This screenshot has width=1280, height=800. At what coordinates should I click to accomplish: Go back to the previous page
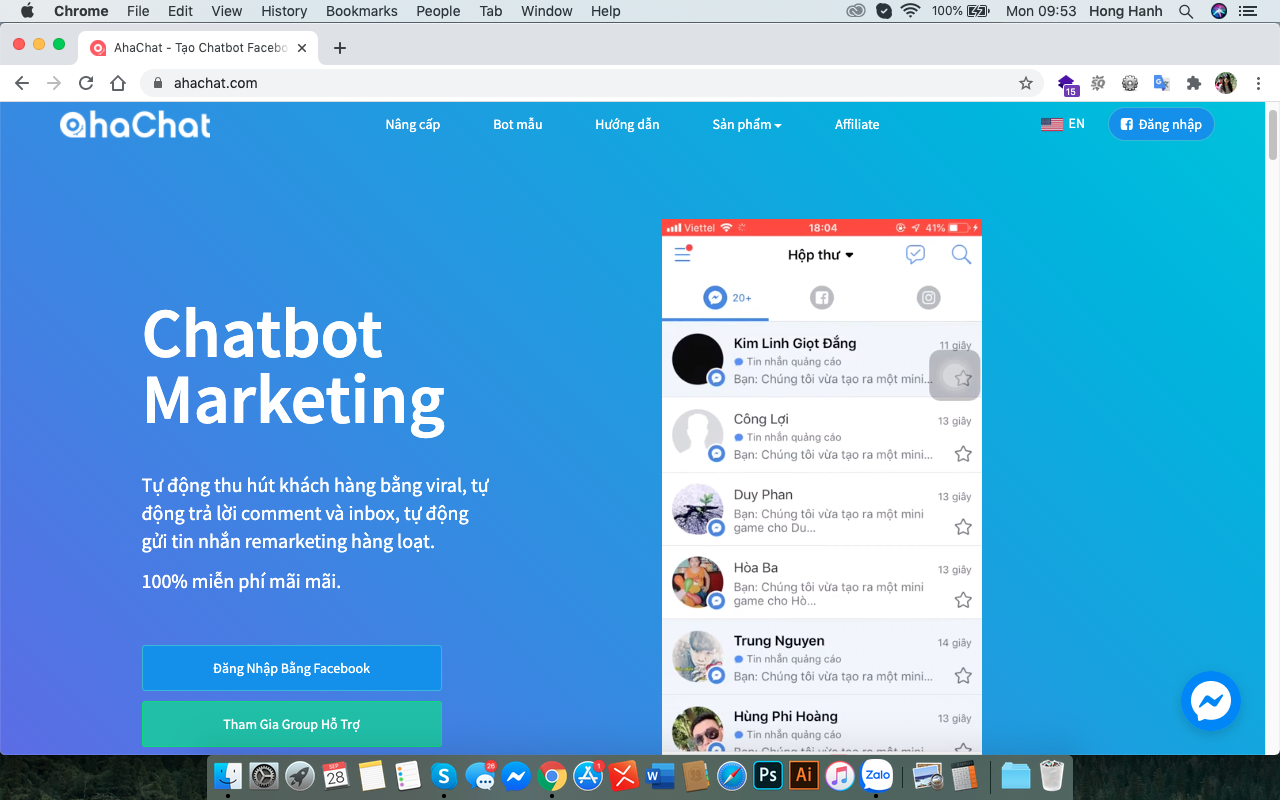click(22, 83)
